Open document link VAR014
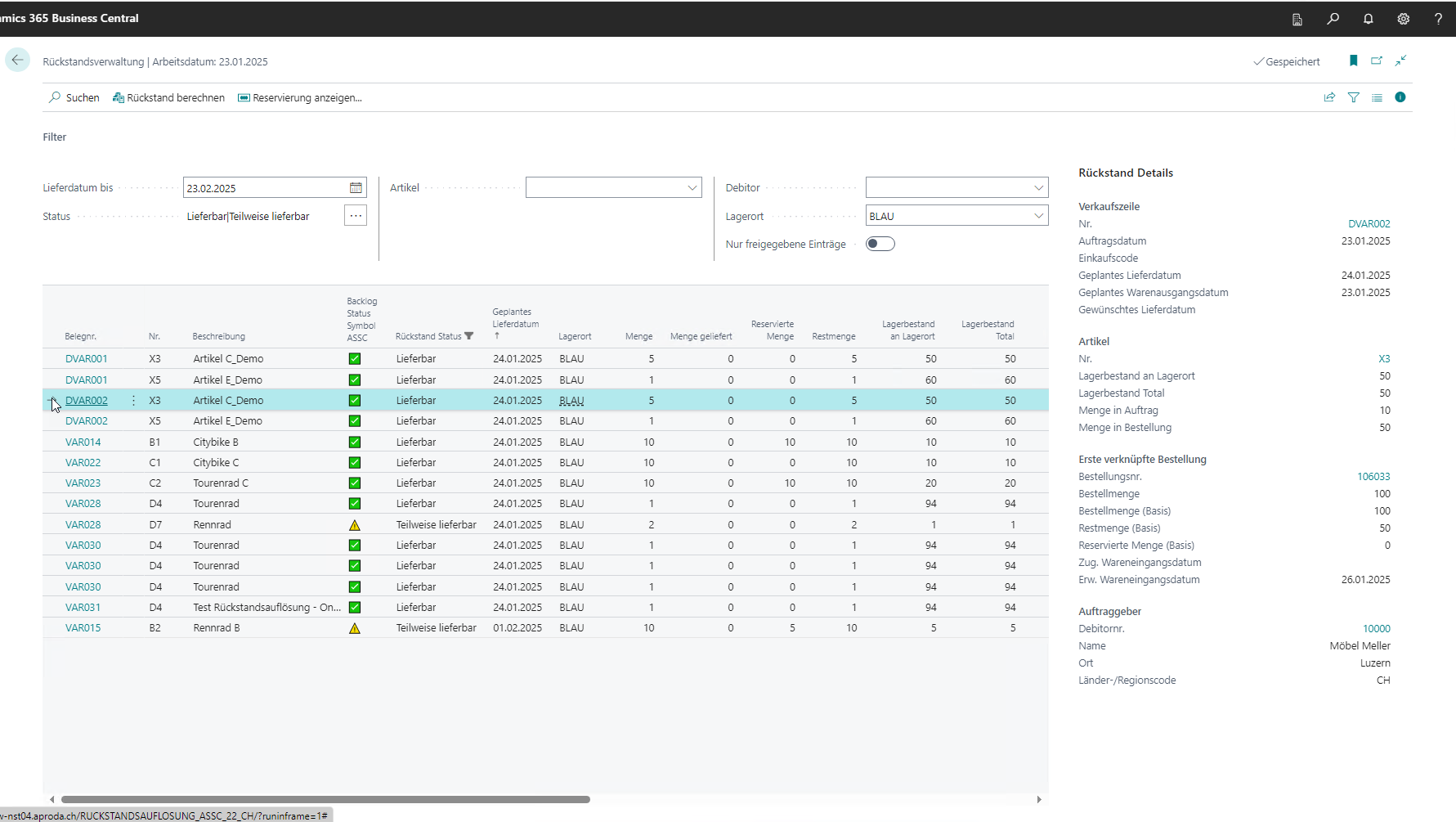The height and width of the screenshot is (822, 1456). 83,442
